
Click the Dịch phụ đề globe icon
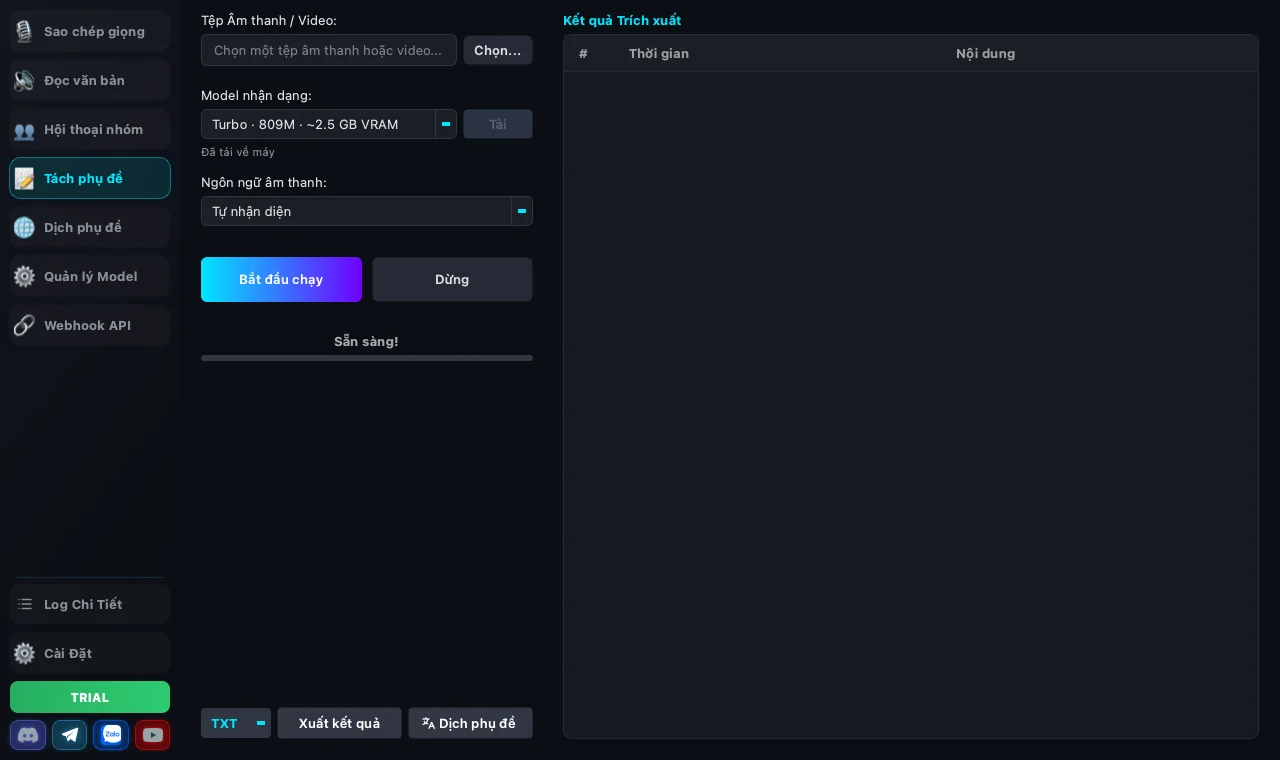pos(24,227)
